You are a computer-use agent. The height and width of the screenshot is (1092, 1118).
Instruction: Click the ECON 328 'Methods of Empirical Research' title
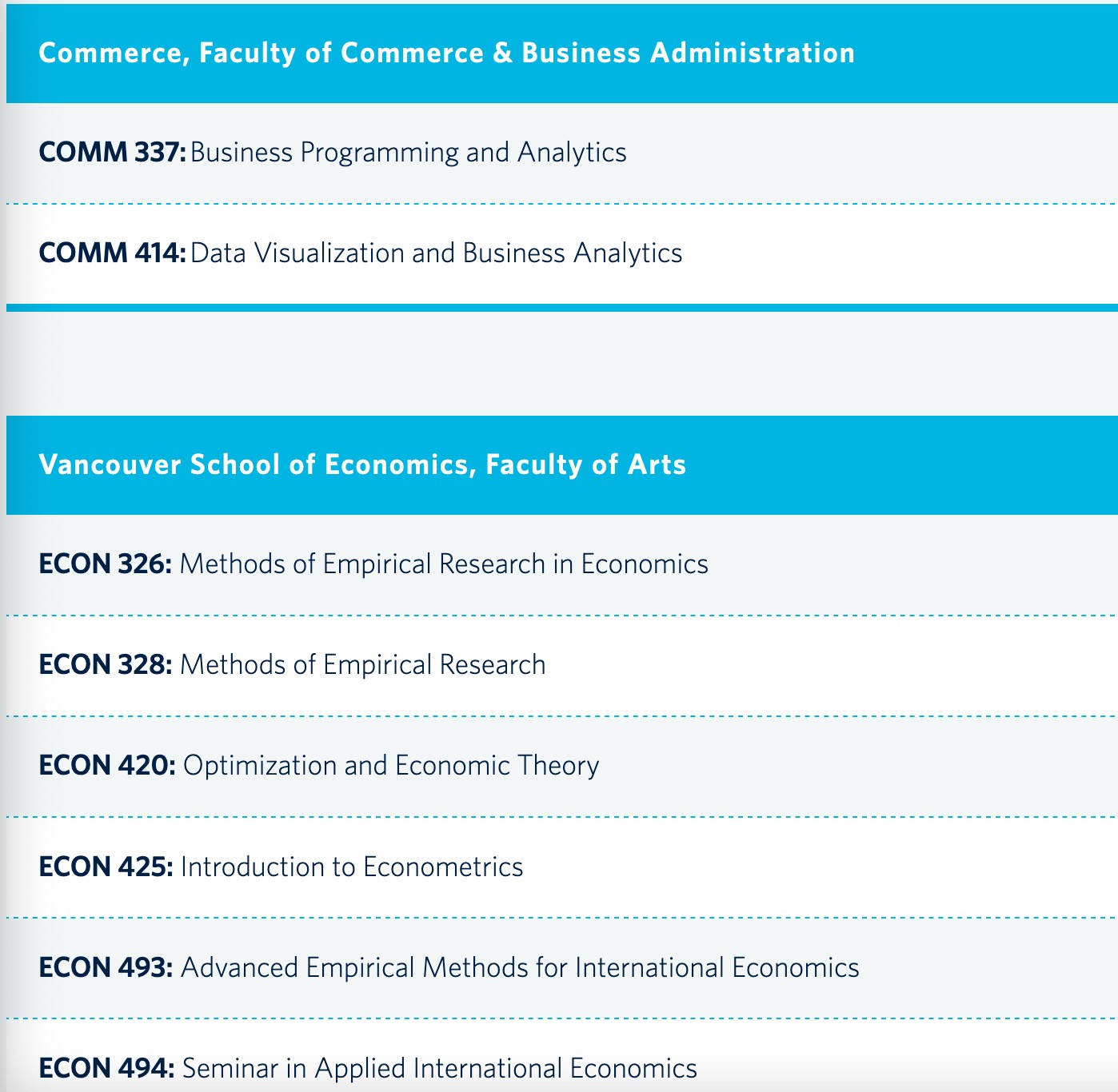pyautogui.click(x=363, y=664)
